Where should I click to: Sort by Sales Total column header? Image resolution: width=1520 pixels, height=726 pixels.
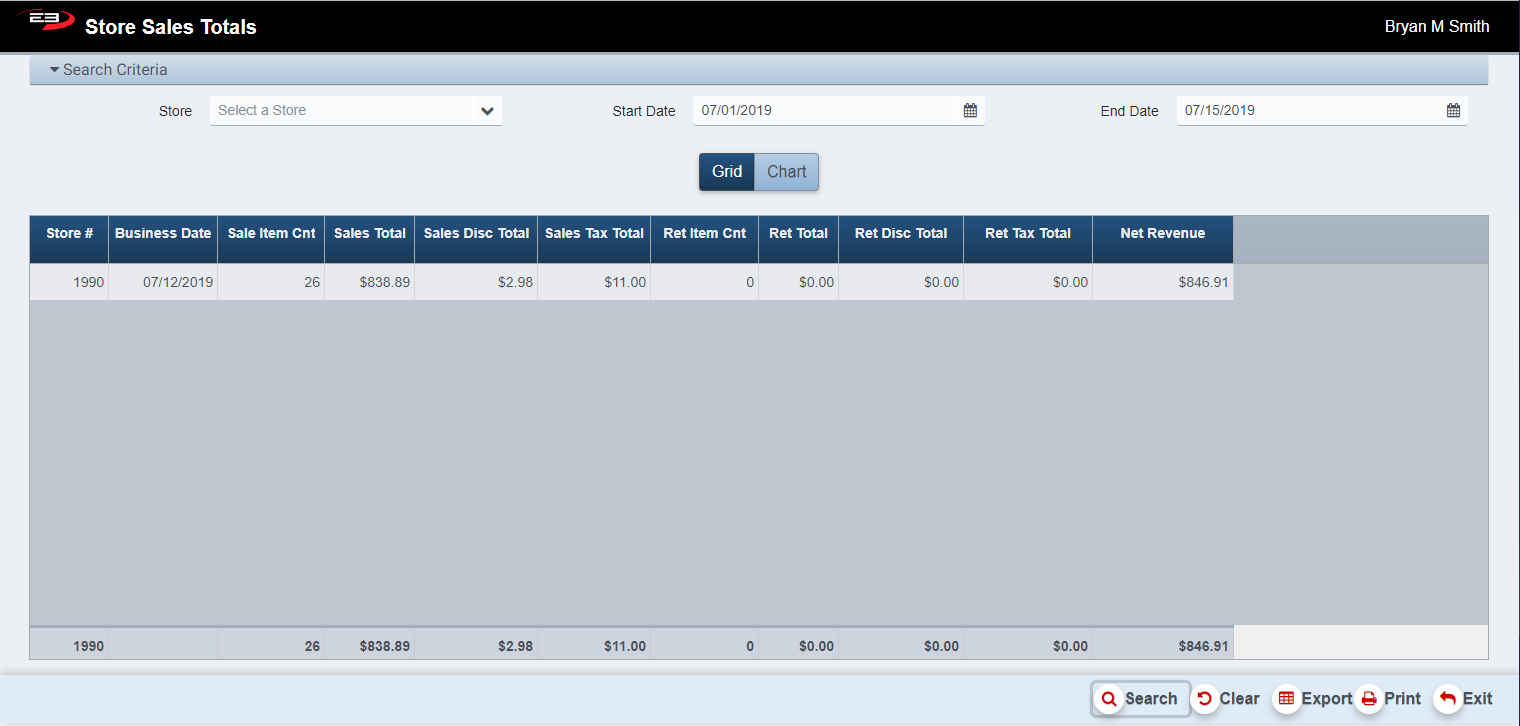(369, 234)
